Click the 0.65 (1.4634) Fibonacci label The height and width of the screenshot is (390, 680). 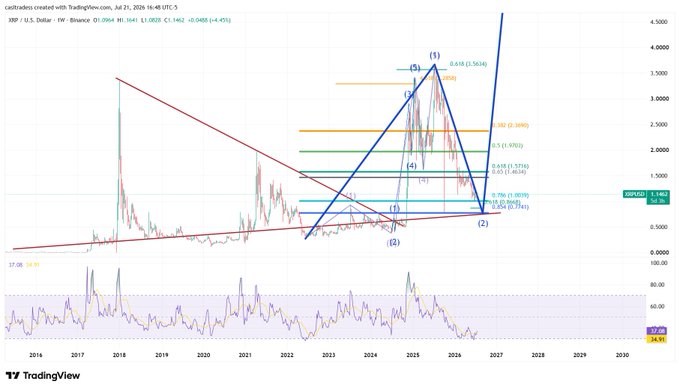pos(509,172)
